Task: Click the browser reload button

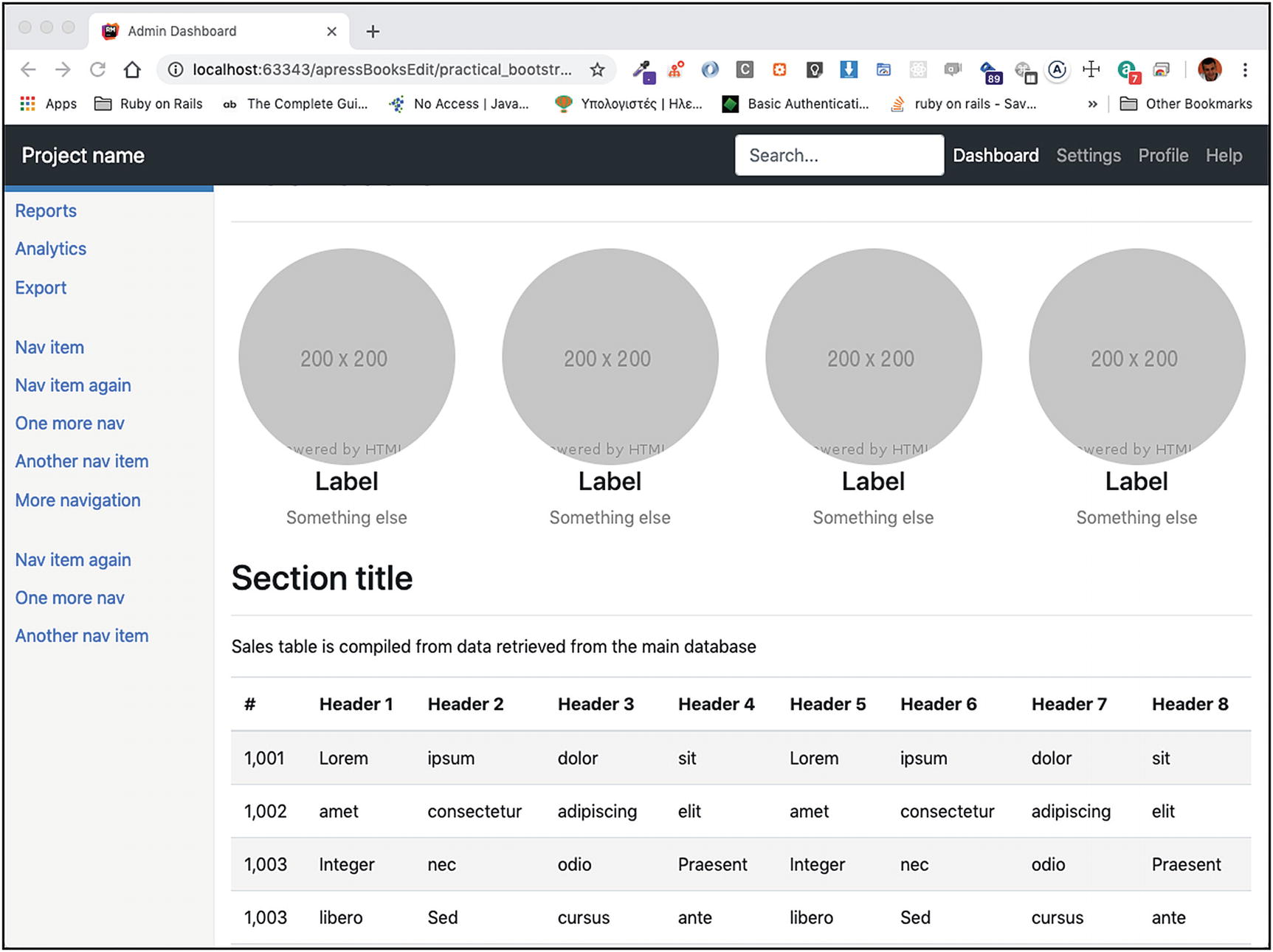Action: pos(97,69)
